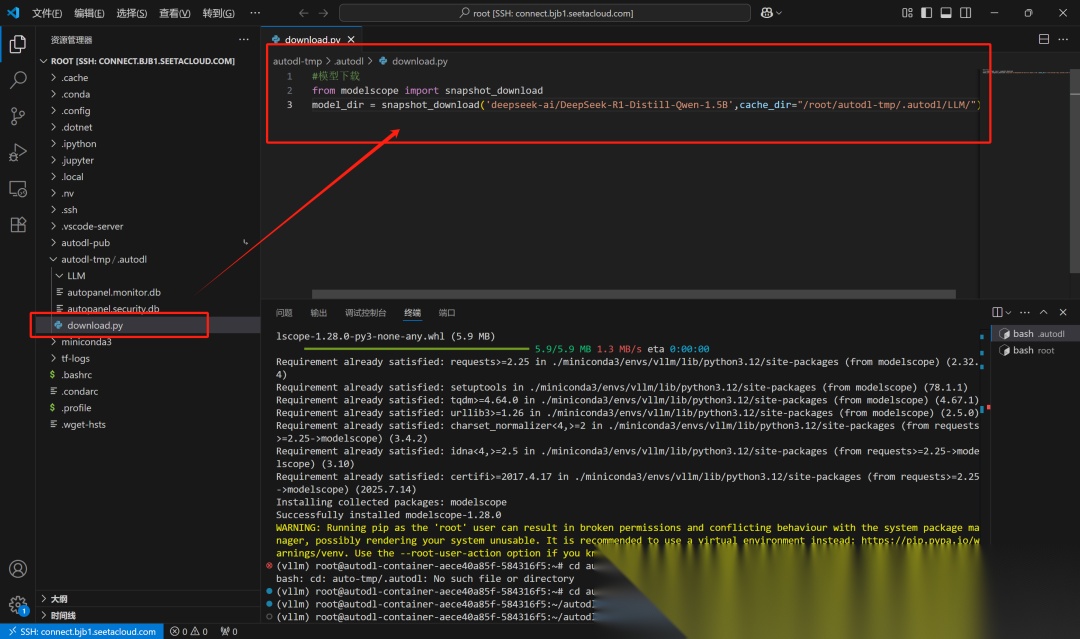Click the SSH remote connection status indicator
1080x639 pixels.
tap(82, 631)
